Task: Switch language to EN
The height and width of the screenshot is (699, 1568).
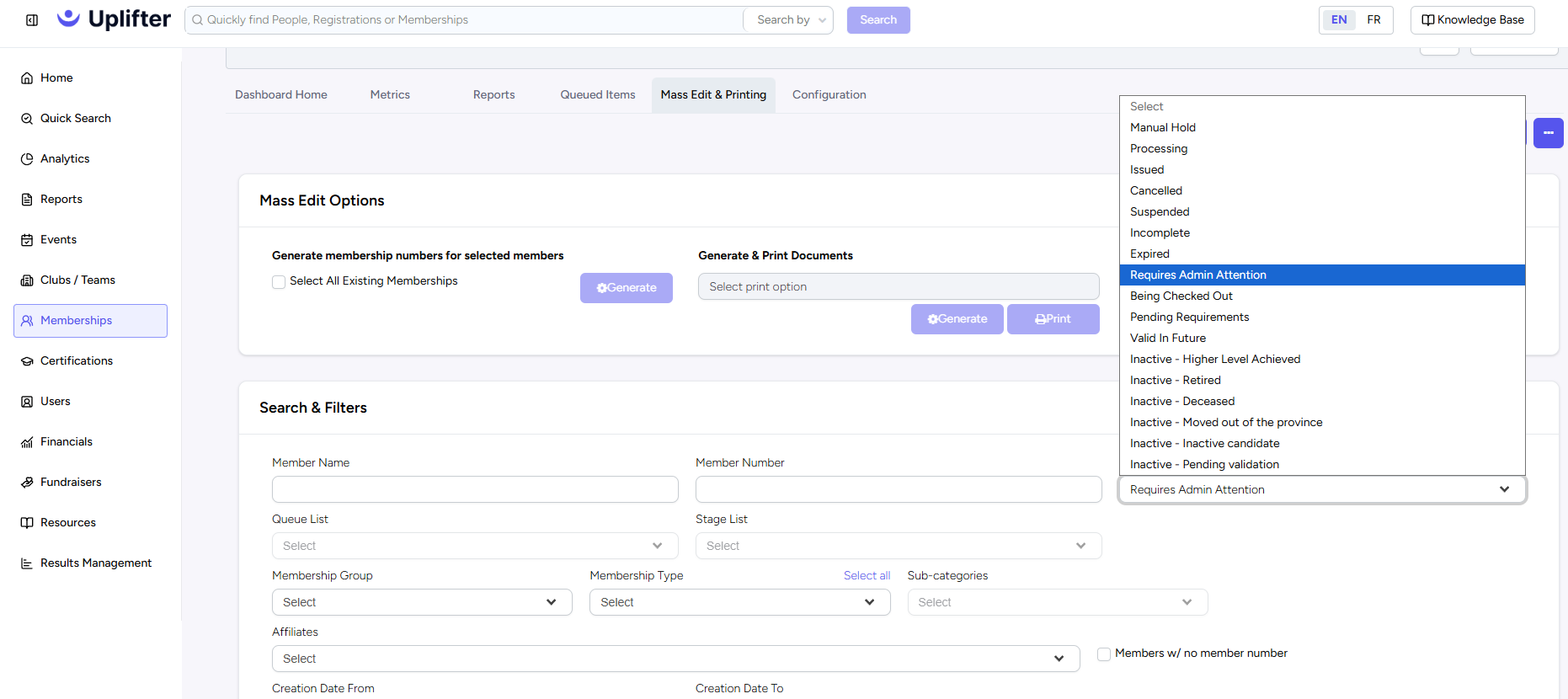Action: (x=1339, y=20)
